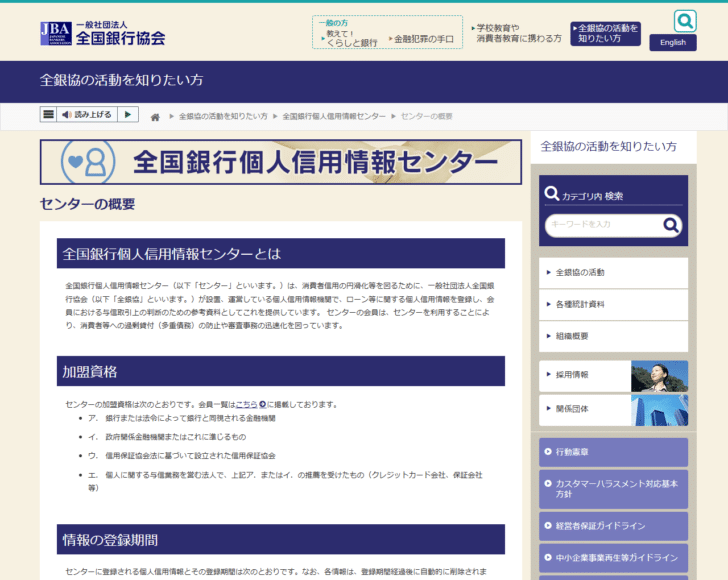Viewport: 728px width, 580px height.
Task: Click the 加盟資格 section heading
Action: click(x=281, y=371)
